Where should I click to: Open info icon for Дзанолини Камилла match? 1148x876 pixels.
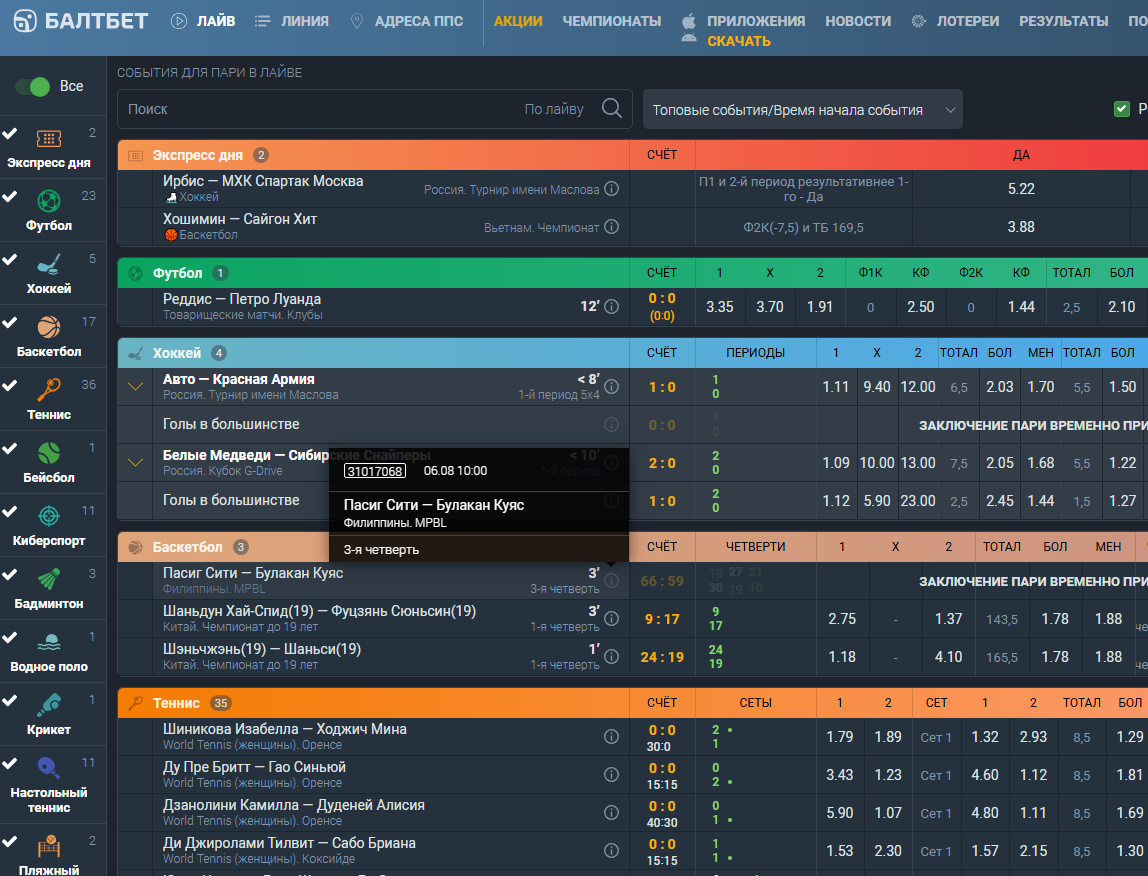coord(611,812)
